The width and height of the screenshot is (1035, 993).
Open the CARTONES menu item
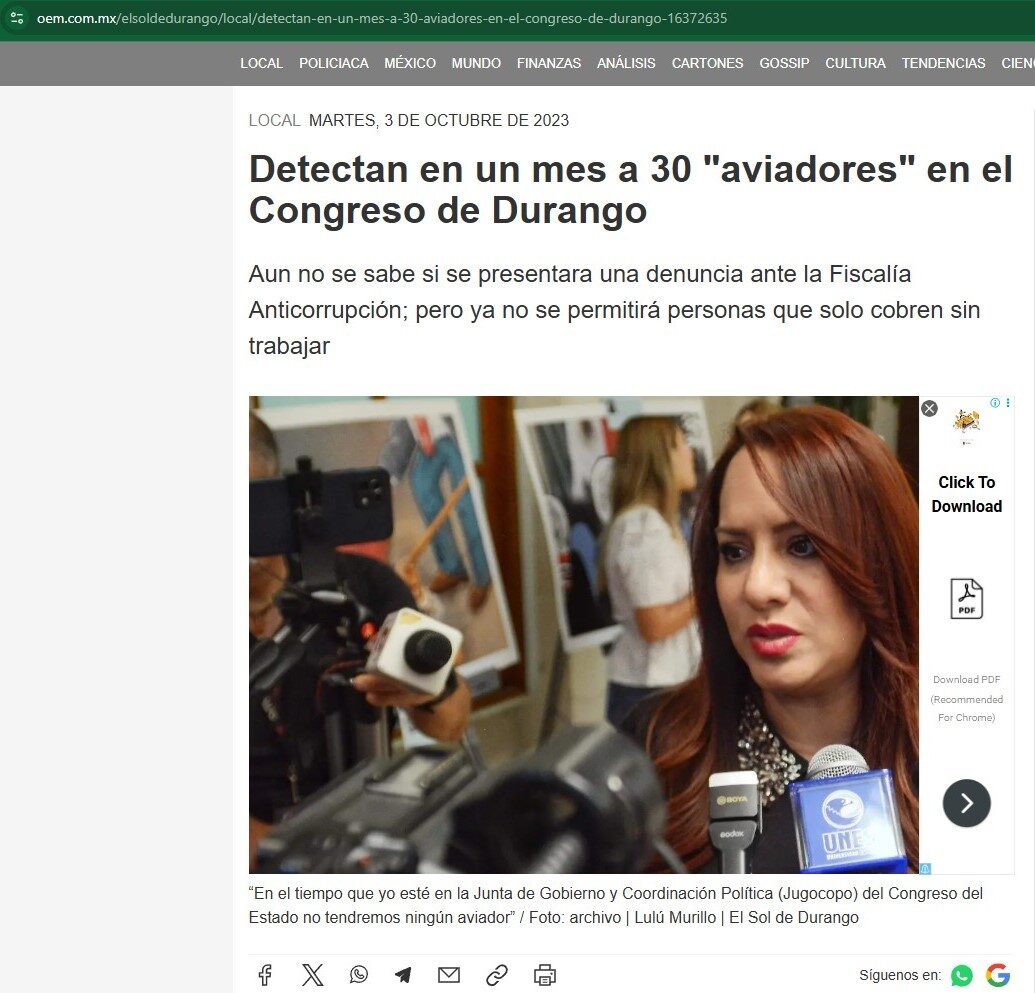point(707,63)
